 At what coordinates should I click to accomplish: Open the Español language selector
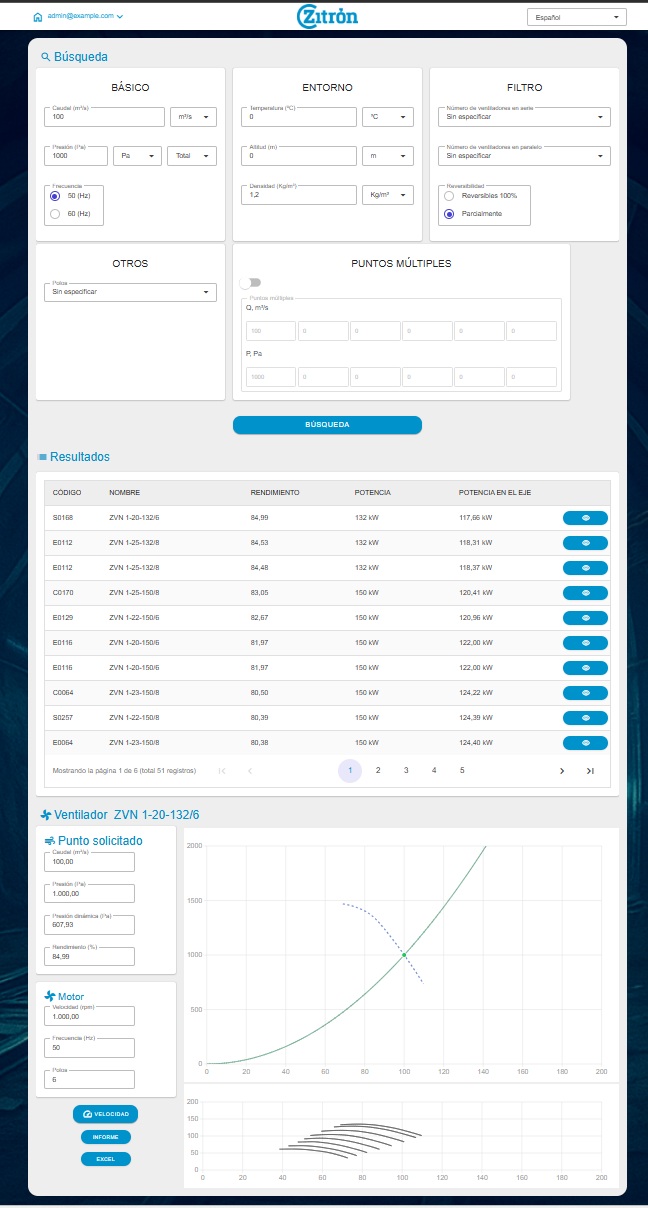point(576,17)
